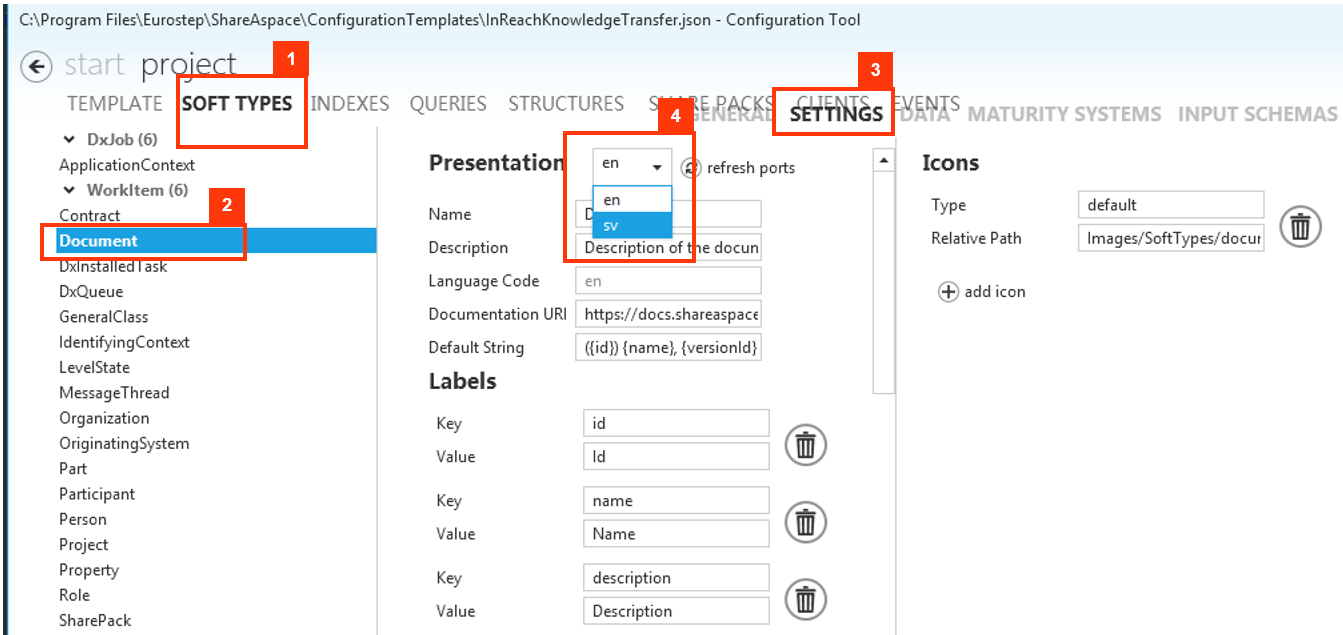Viewport: 1343px width, 635px height.
Task: Switch to the TEMPLATE tab
Action: point(114,103)
